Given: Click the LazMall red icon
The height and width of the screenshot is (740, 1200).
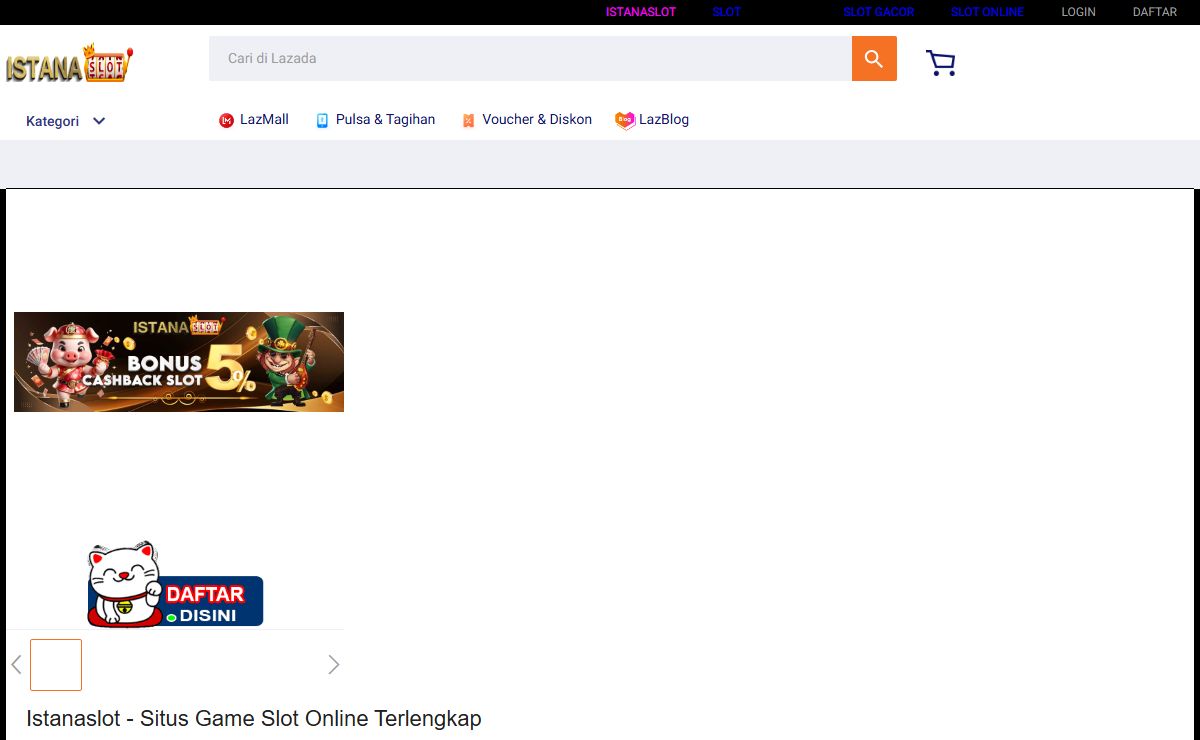Looking at the screenshot, I should point(226,121).
